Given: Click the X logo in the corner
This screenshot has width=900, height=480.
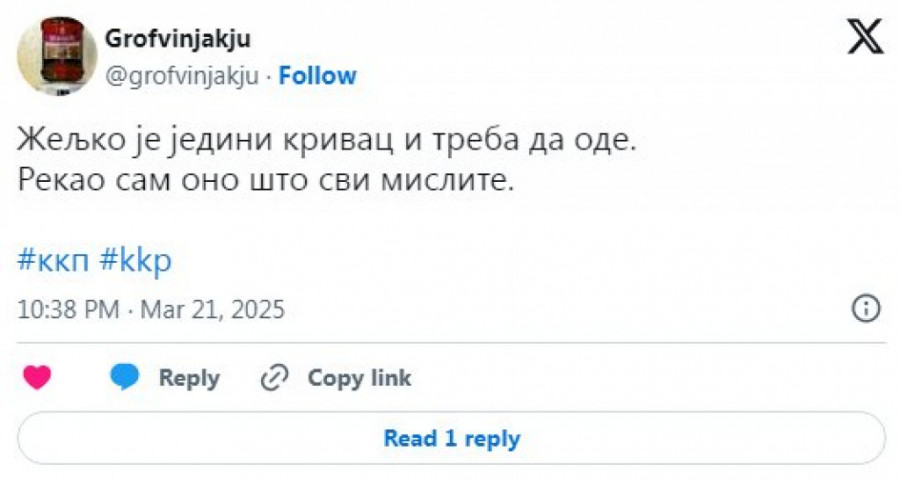Looking at the screenshot, I should [865, 37].
